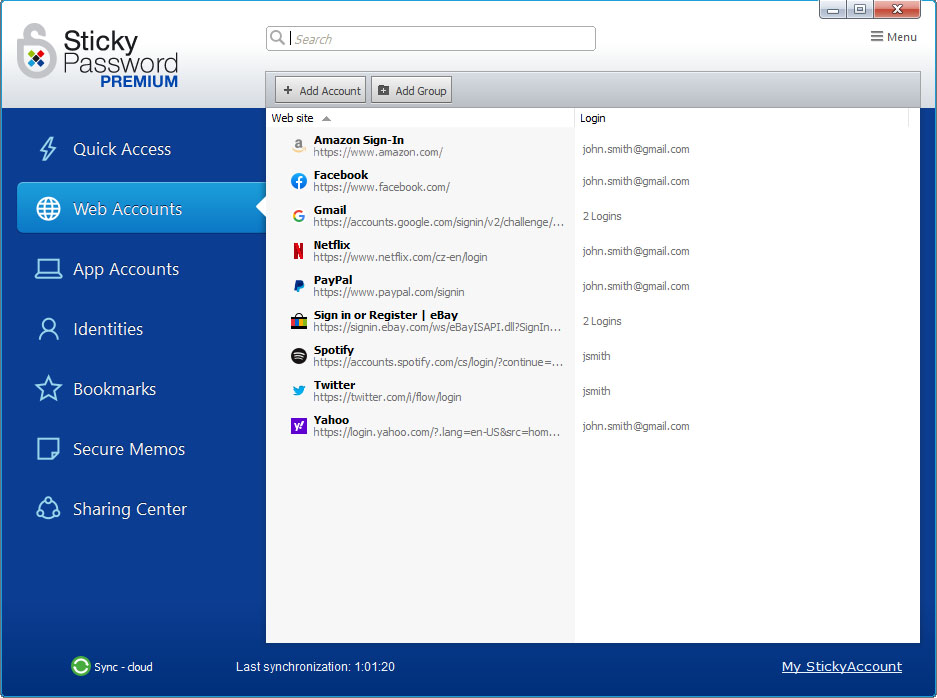This screenshot has width=937, height=698.
Task: Click the eBay row's 2 Logins text
Action: (602, 322)
